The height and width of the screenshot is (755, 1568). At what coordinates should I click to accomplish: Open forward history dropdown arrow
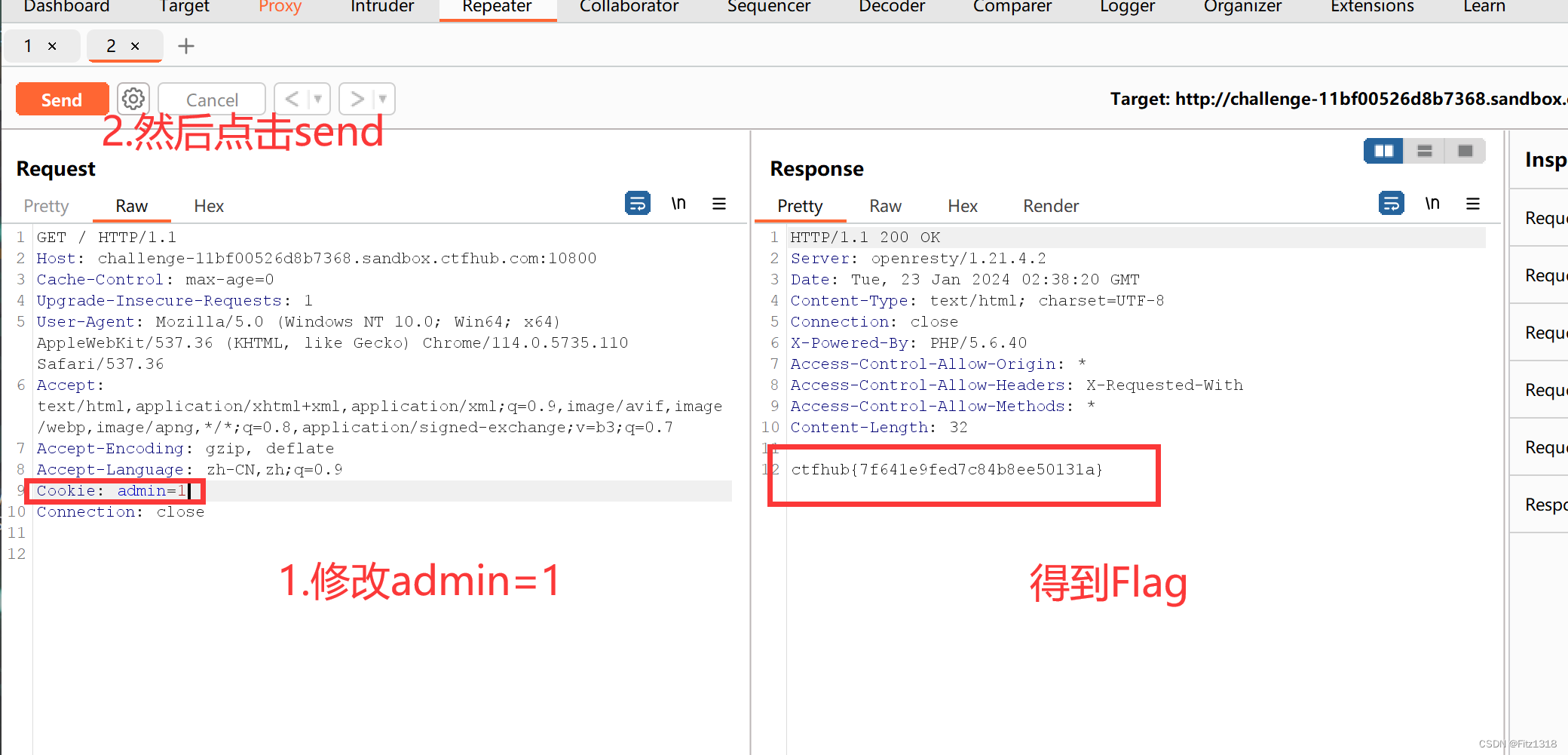pos(383,99)
